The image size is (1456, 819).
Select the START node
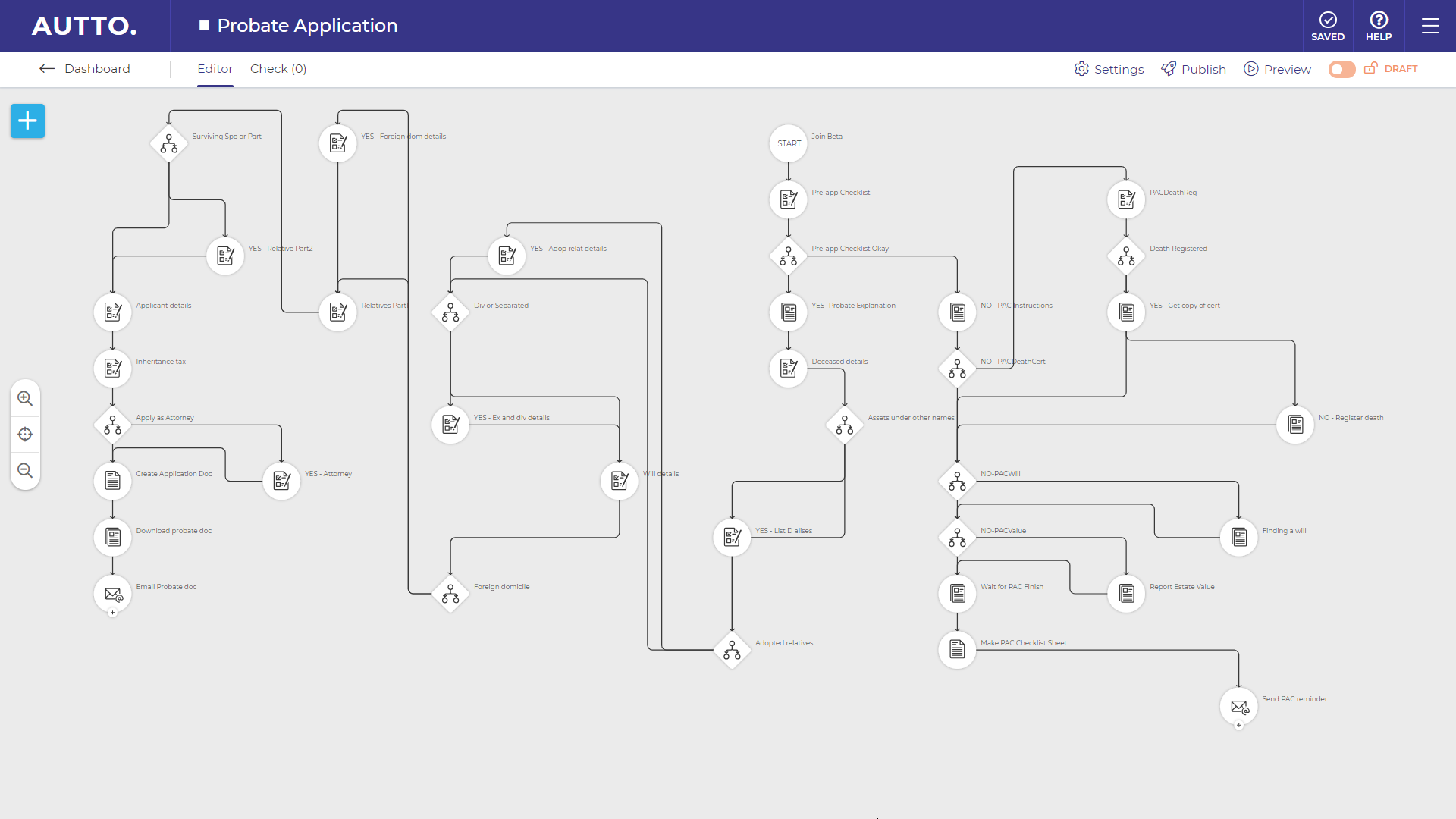tap(789, 143)
